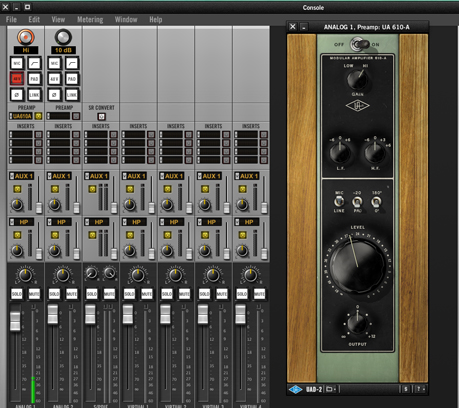The height and width of the screenshot is (408, 459).
Task: Open the HP send selector on Virtual 4
Action: pos(247,222)
